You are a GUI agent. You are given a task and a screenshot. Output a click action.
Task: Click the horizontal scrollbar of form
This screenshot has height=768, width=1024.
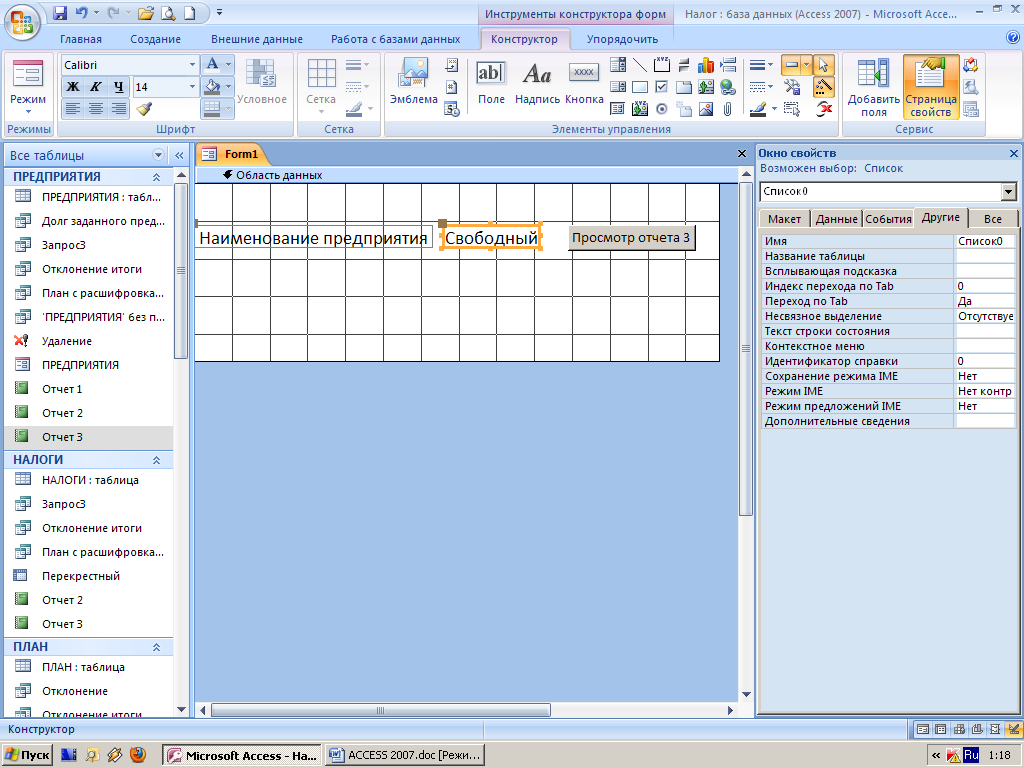click(x=381, y=710)
